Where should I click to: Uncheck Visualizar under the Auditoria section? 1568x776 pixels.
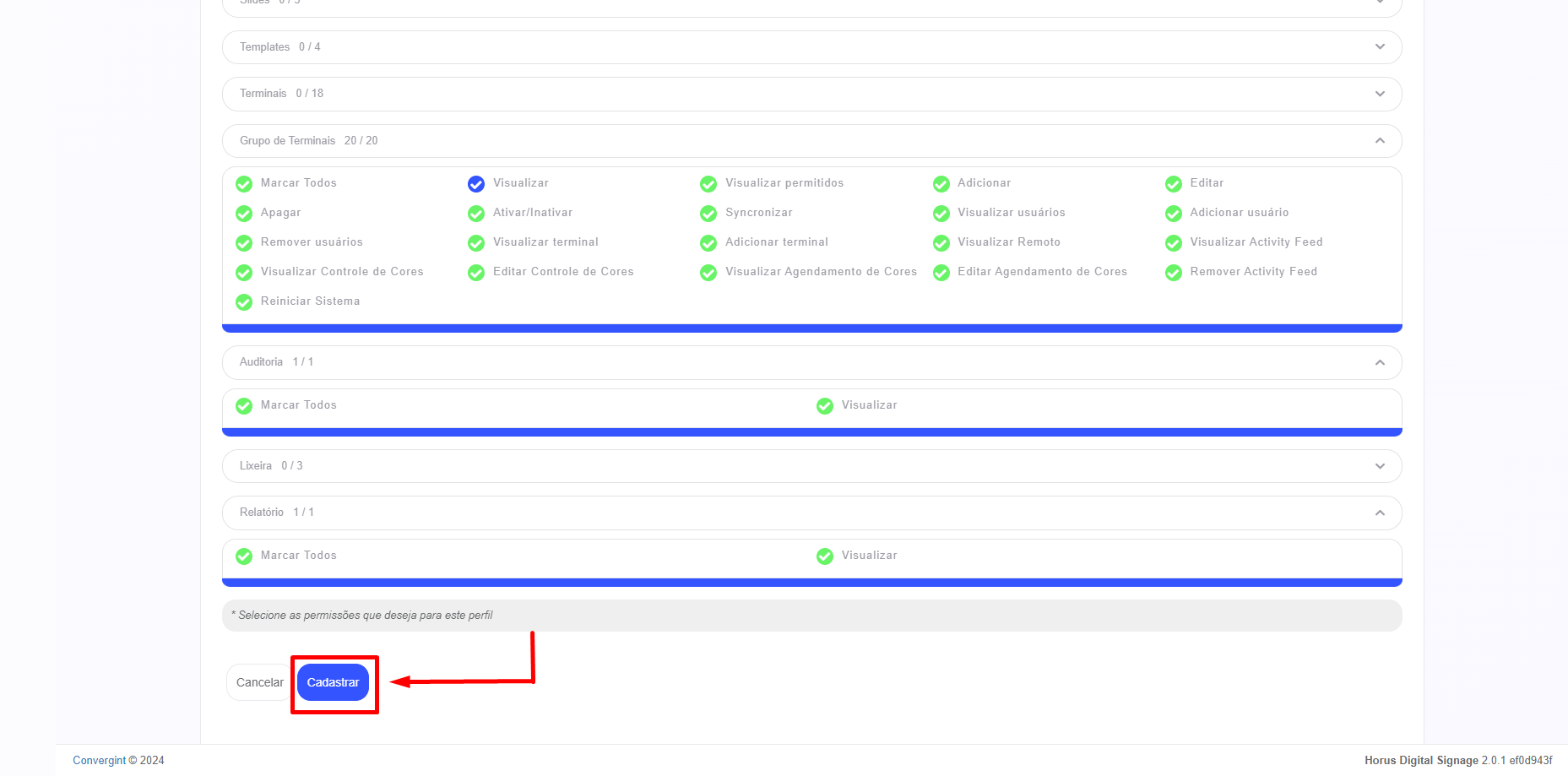(x=825, y=406)
